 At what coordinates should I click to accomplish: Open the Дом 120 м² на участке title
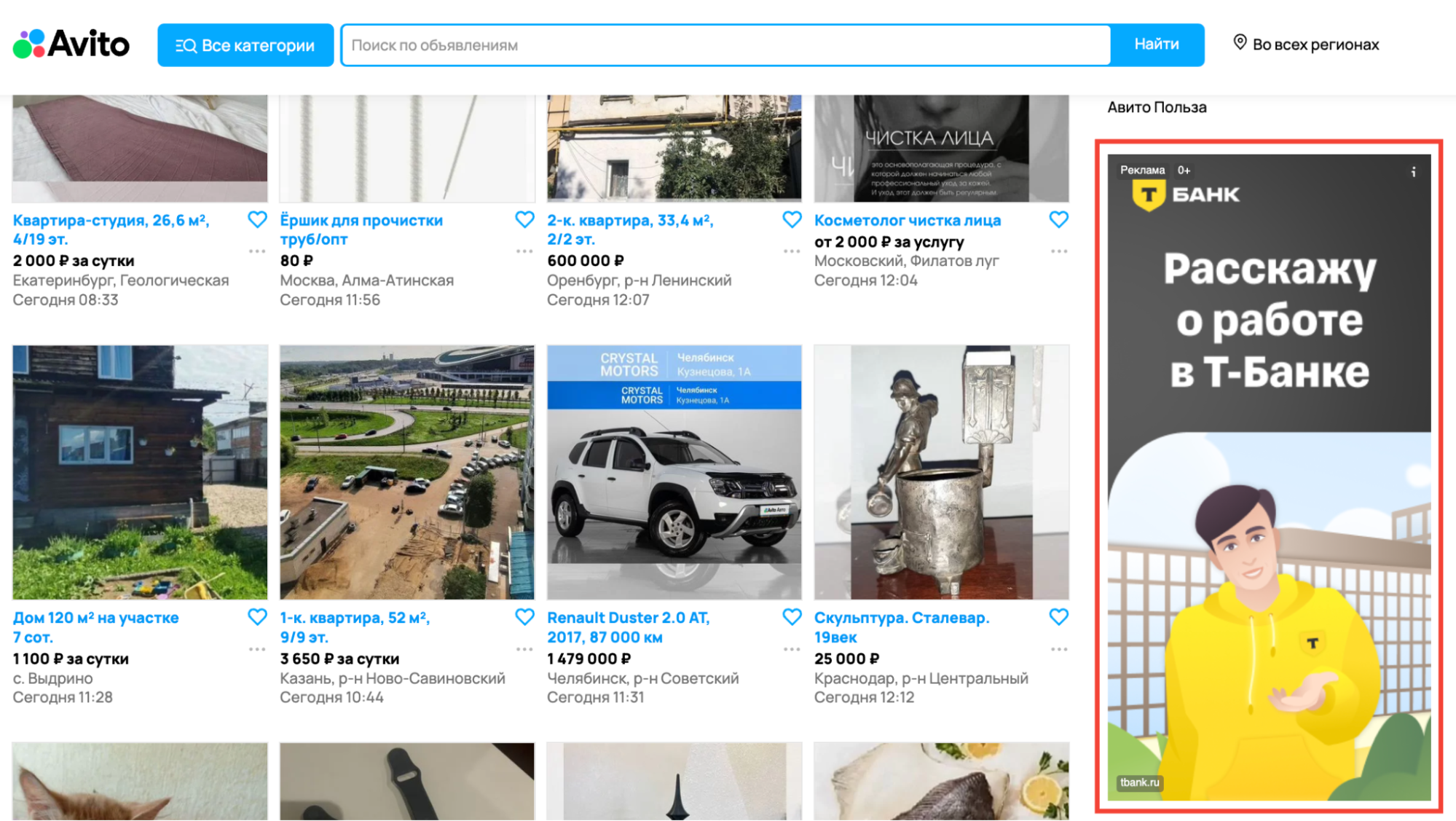tap(95, 627)
